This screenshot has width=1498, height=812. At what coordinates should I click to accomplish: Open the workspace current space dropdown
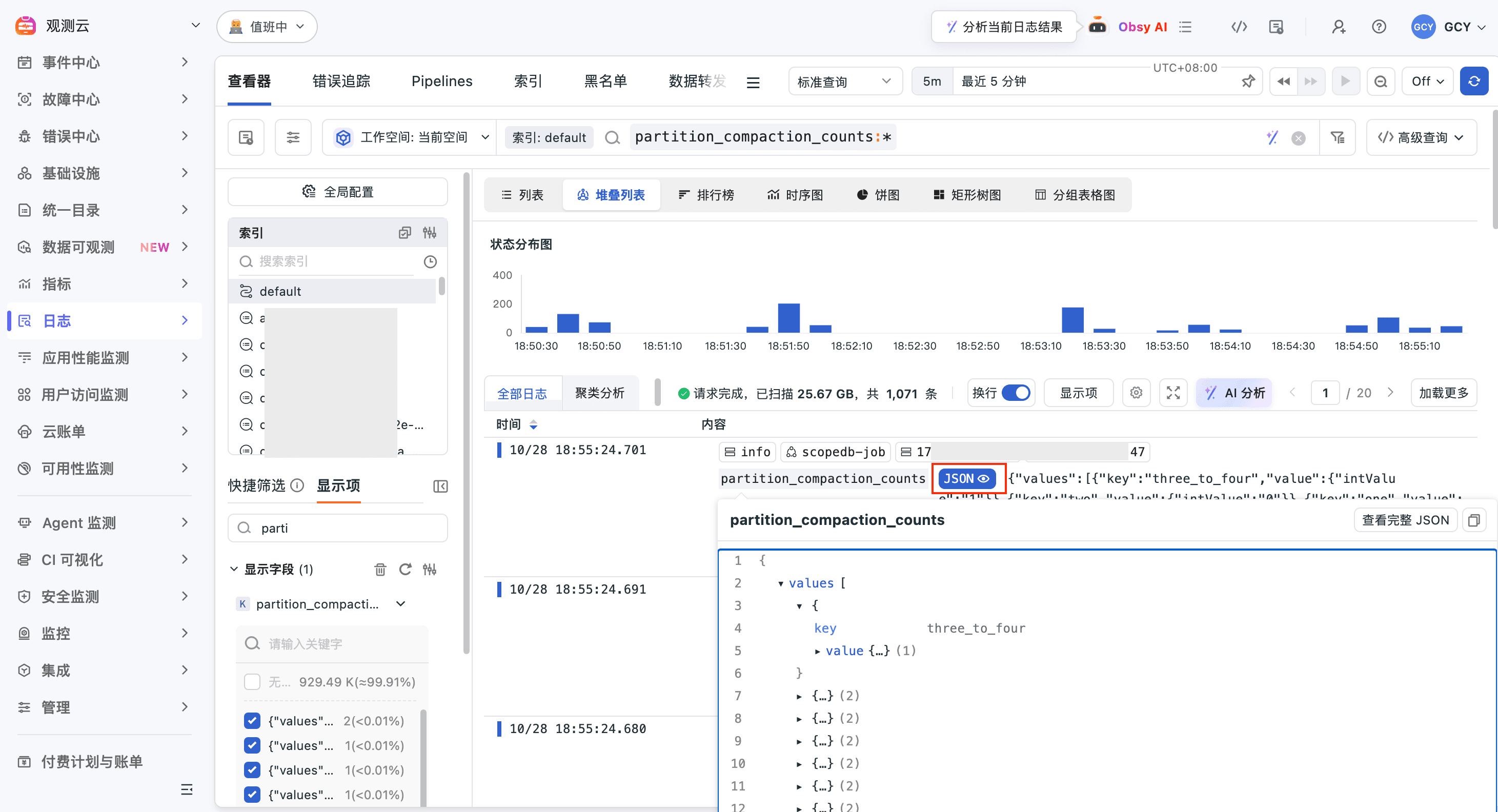click(x=411, y=137)
